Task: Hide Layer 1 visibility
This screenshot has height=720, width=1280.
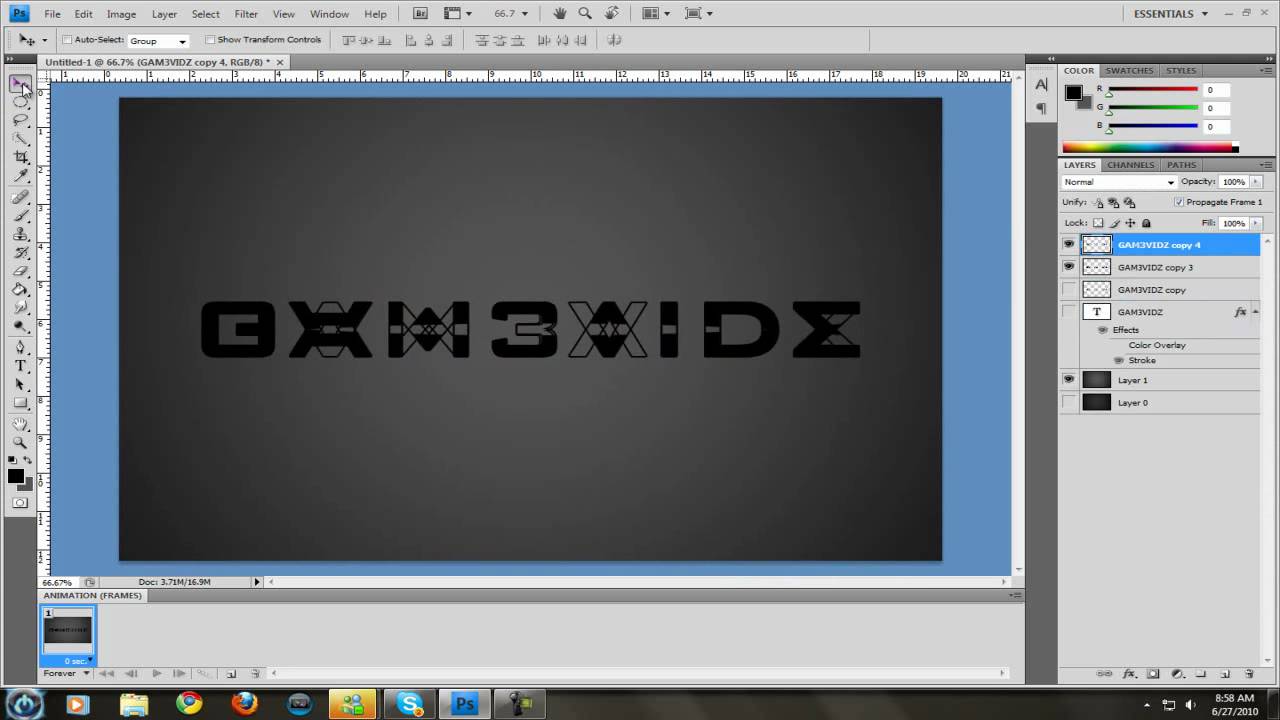Action: 1069,380
